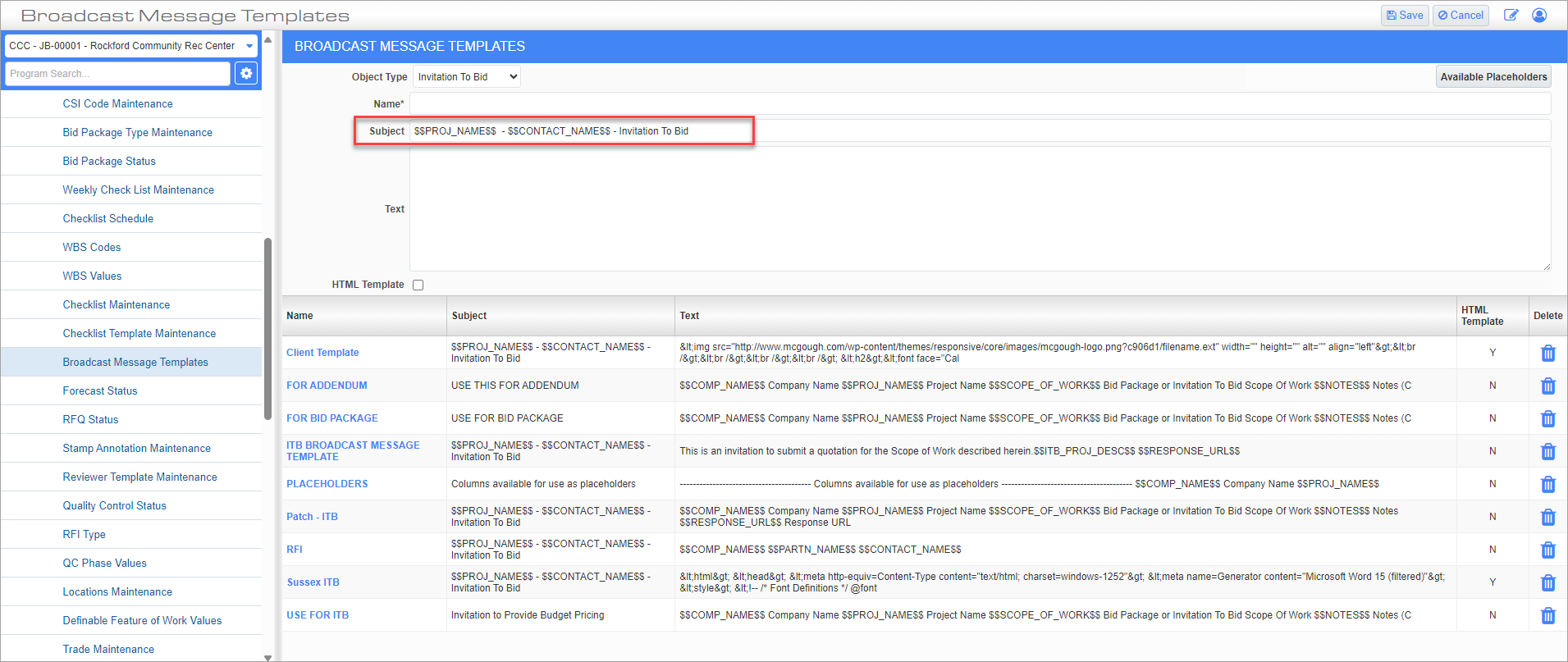Open WBS Codes
This screenshot has width=1568, height=662.
[x=91, y=247]
